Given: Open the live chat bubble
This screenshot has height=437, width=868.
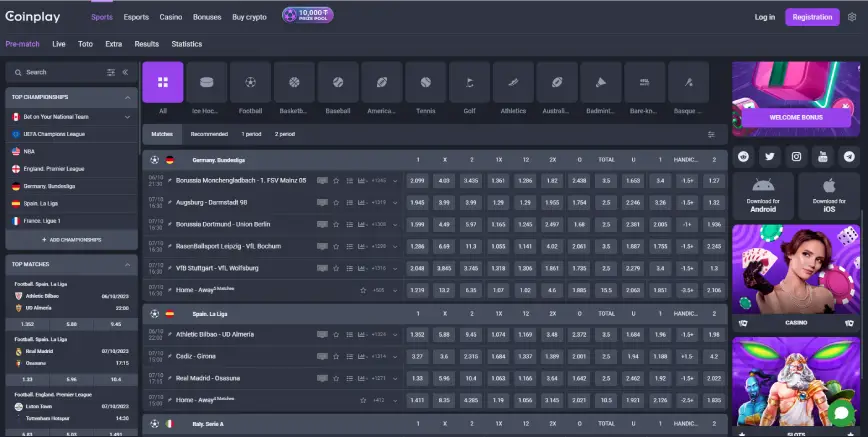Looking at the screenshot, I should click(x=841, y=413).
